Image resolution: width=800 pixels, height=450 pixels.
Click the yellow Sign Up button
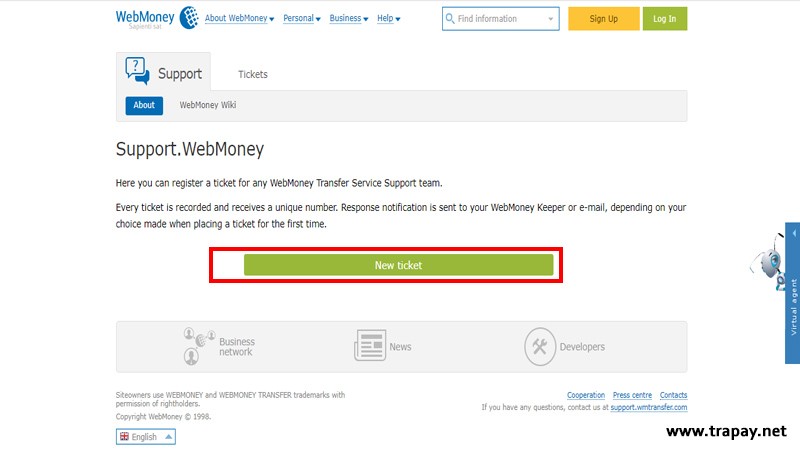tap(603, 19)
